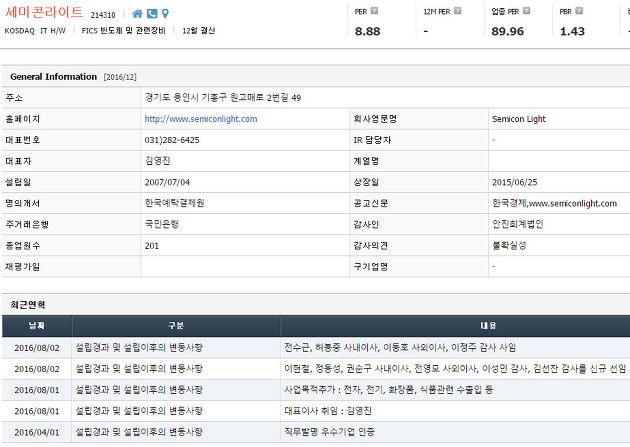Open the info icon beside PER
Screen dimensions: 630x447
pos(374,11)
